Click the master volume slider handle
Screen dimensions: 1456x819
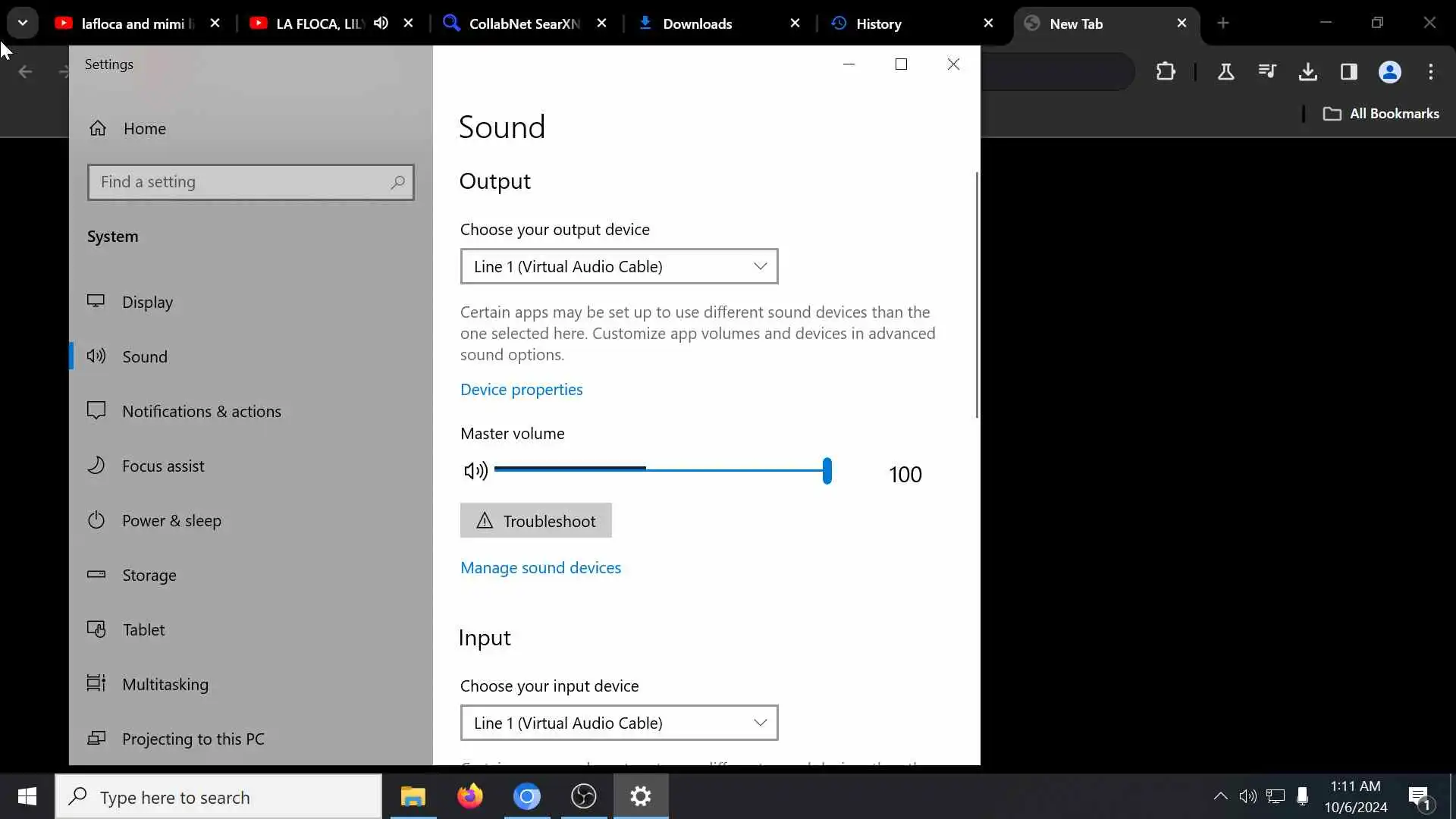[827, 471]
